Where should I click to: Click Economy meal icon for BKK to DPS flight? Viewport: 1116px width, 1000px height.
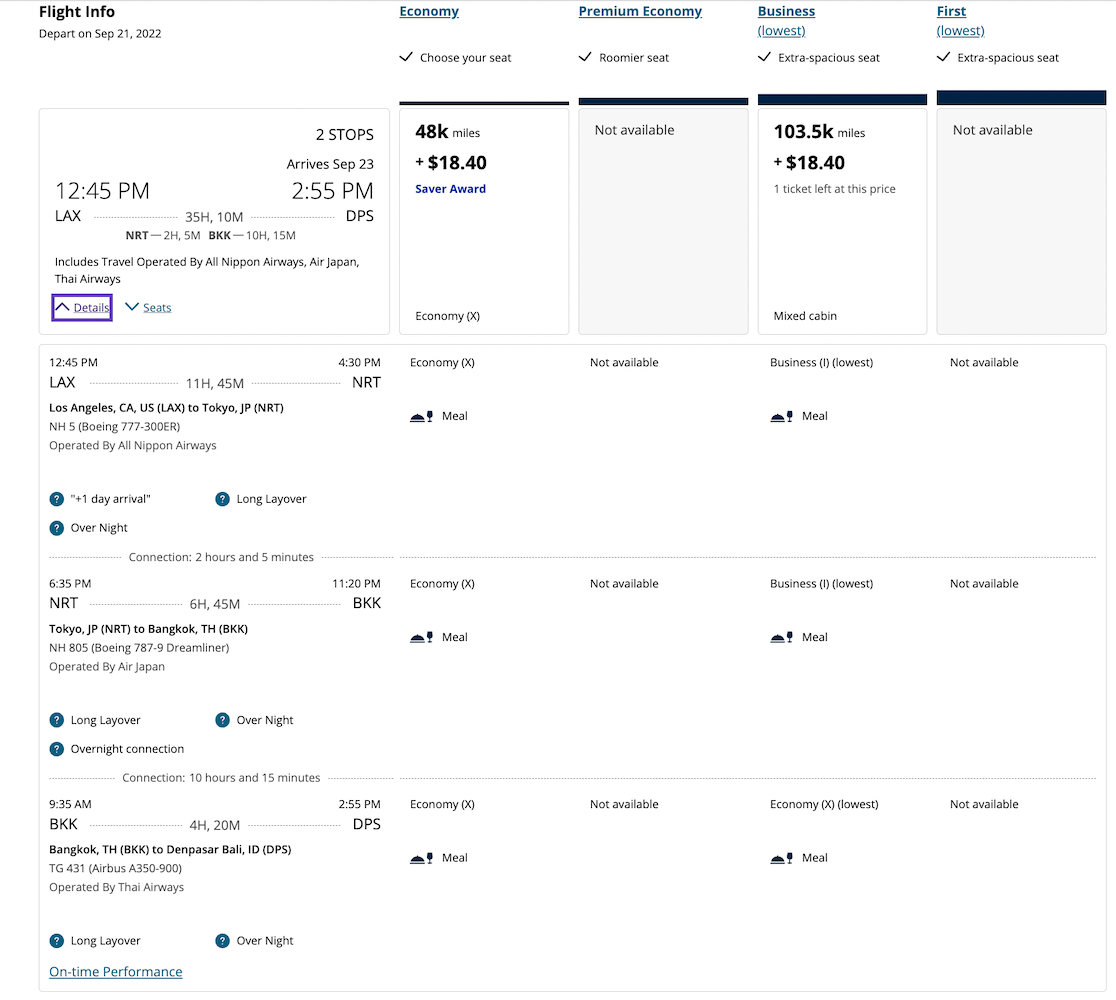tap(421, 858)
